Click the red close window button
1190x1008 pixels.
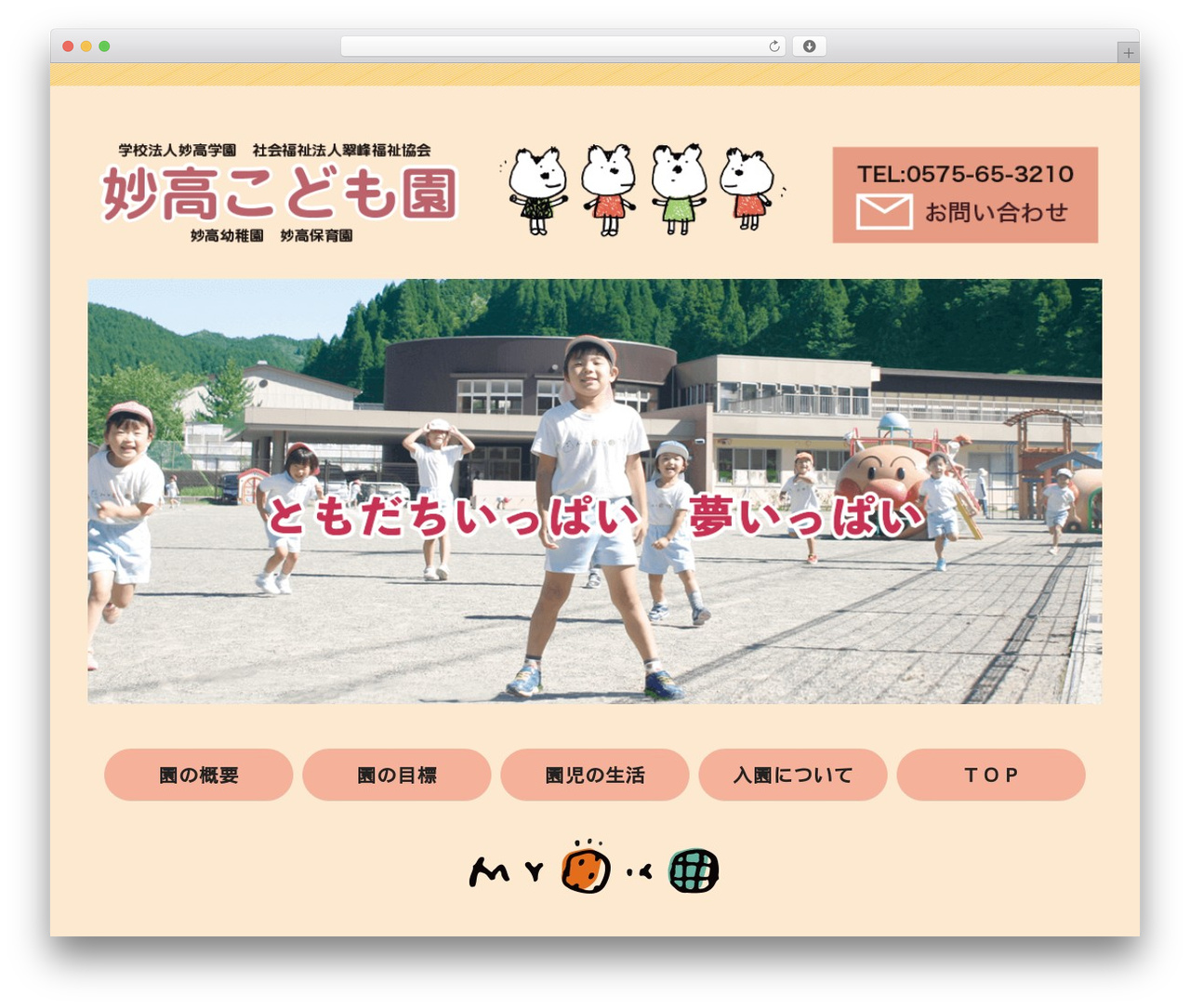click(x=68, y=46)
